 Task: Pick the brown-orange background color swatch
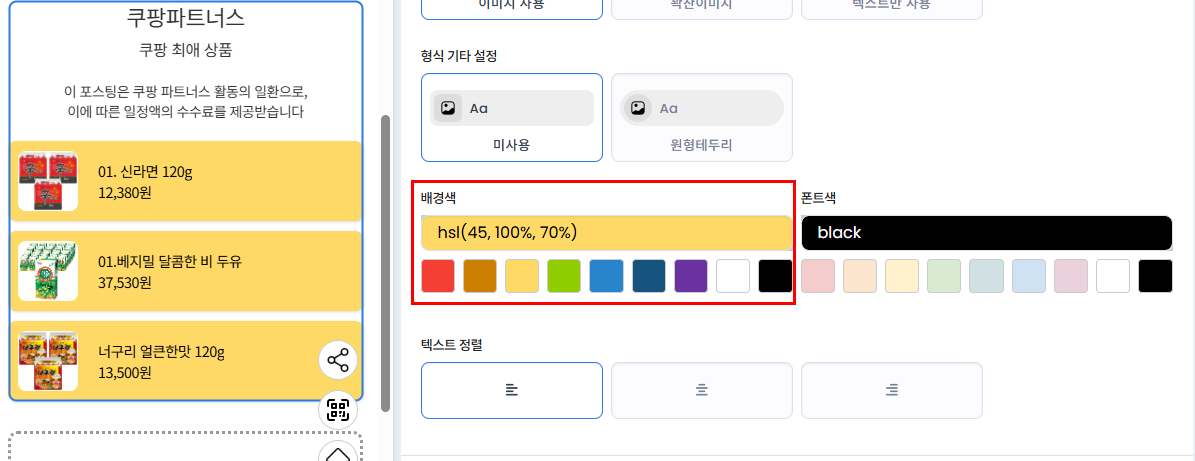point(480,276)
